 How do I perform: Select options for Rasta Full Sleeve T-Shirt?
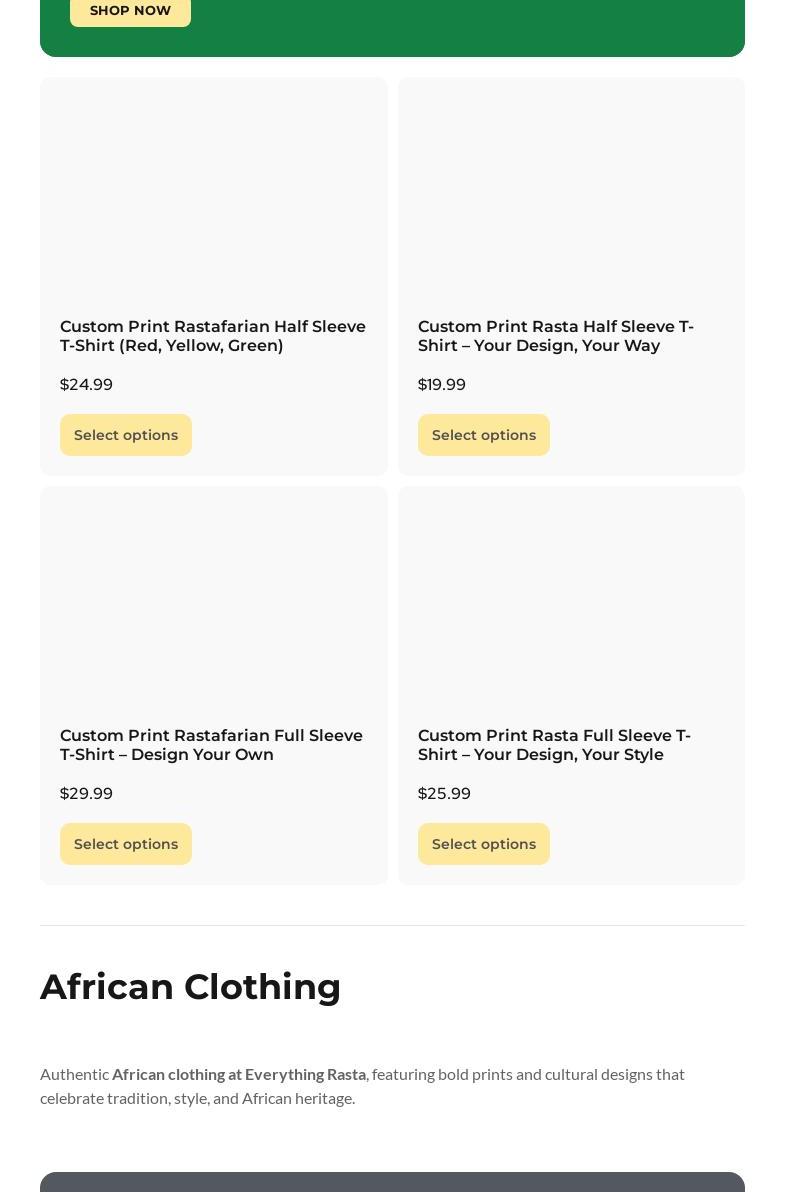coord(484,844)
